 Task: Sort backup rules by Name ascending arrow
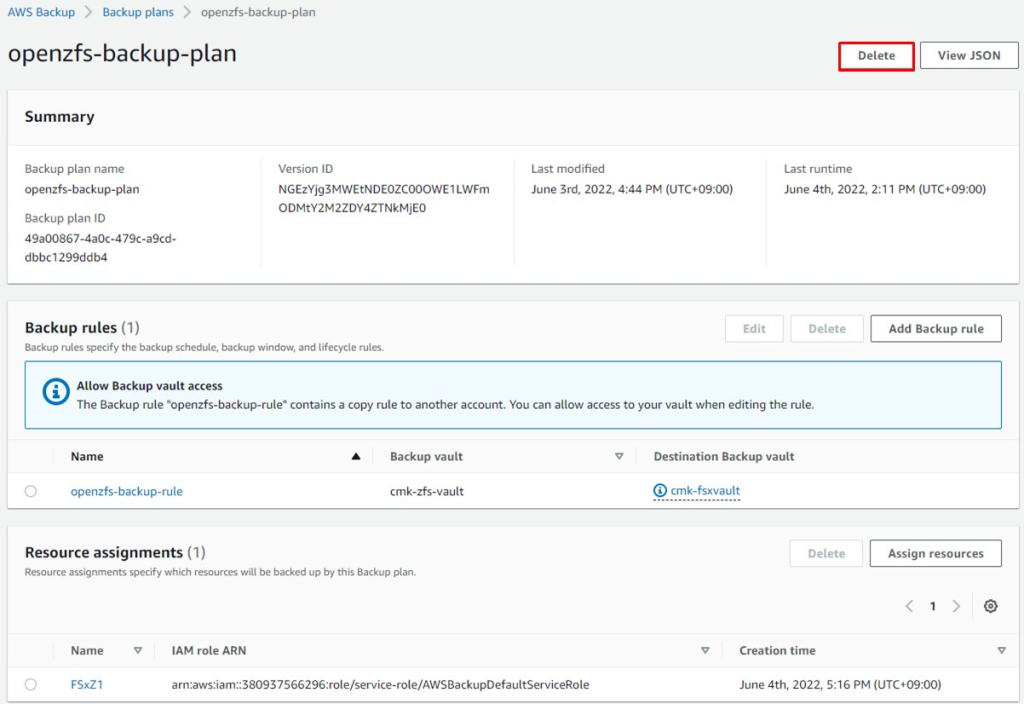coord(356,456)
